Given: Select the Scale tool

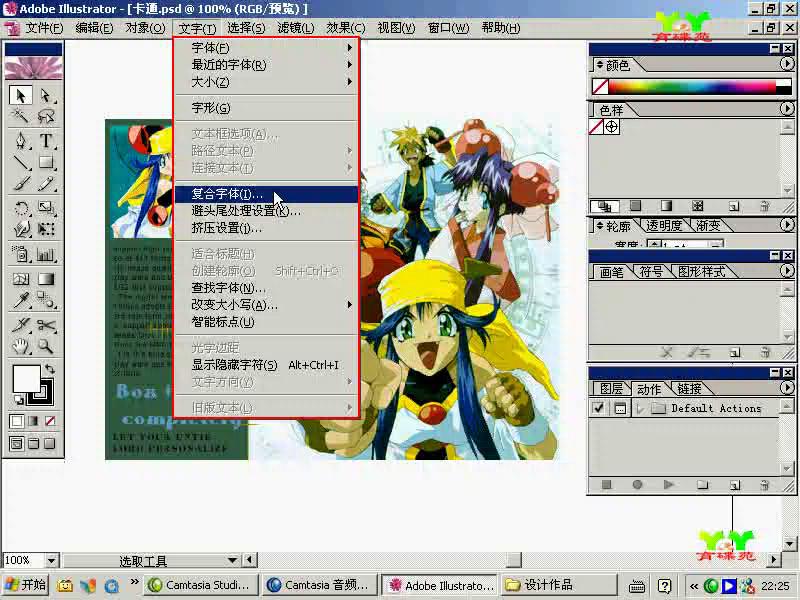Looking at the screenshot, I should click(46, 208).
